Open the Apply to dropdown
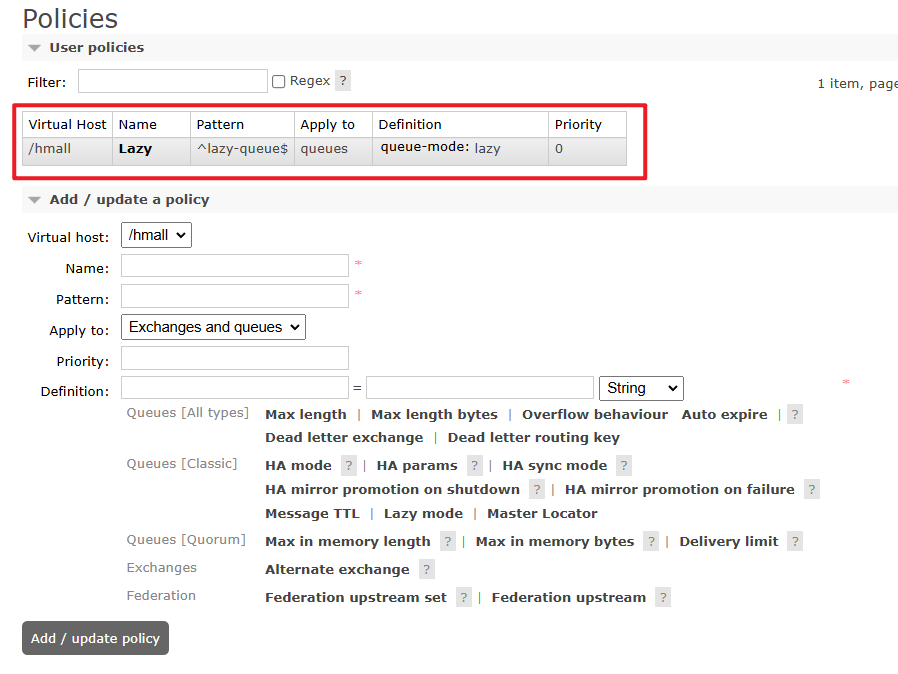This screenshot has height=674, width=898. pos(213,327)
